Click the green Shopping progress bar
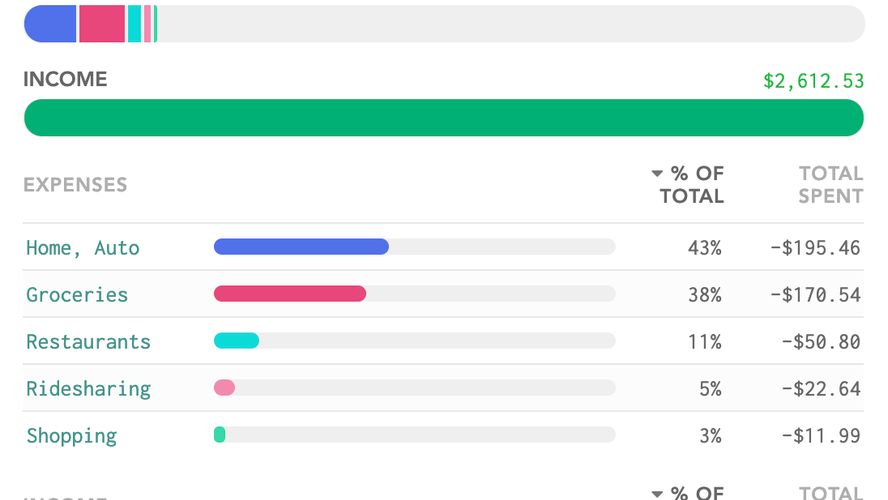 [x=220, y=435]
